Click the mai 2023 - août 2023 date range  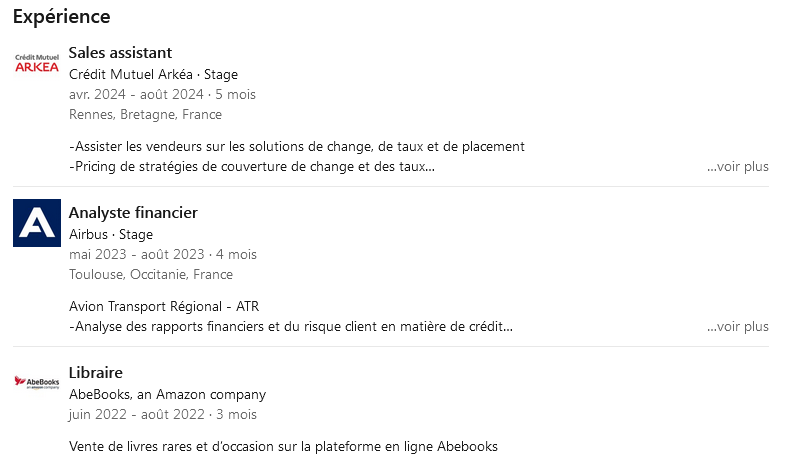[x=137, y=254]
